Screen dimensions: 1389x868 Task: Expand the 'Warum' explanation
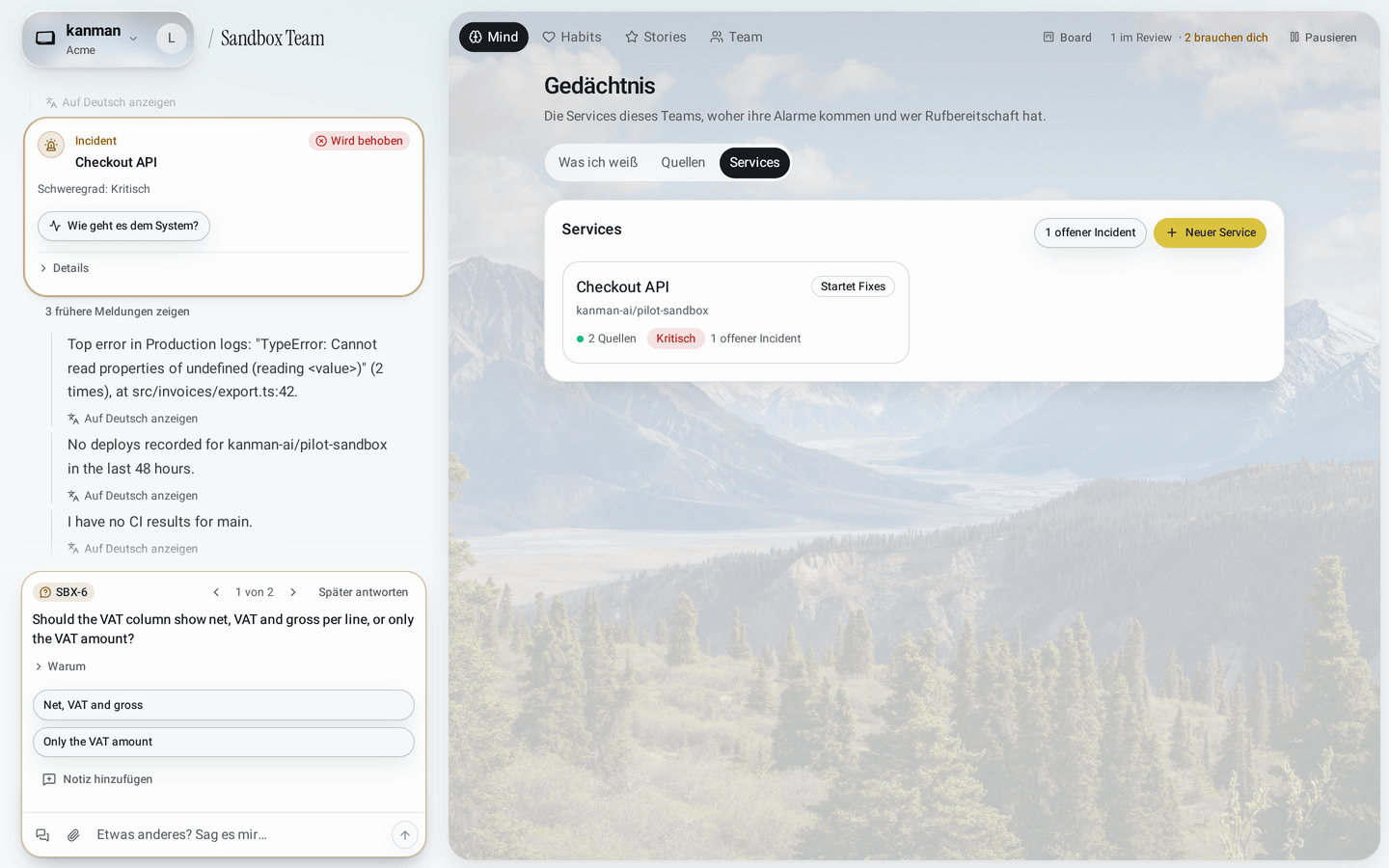point(60,666)
